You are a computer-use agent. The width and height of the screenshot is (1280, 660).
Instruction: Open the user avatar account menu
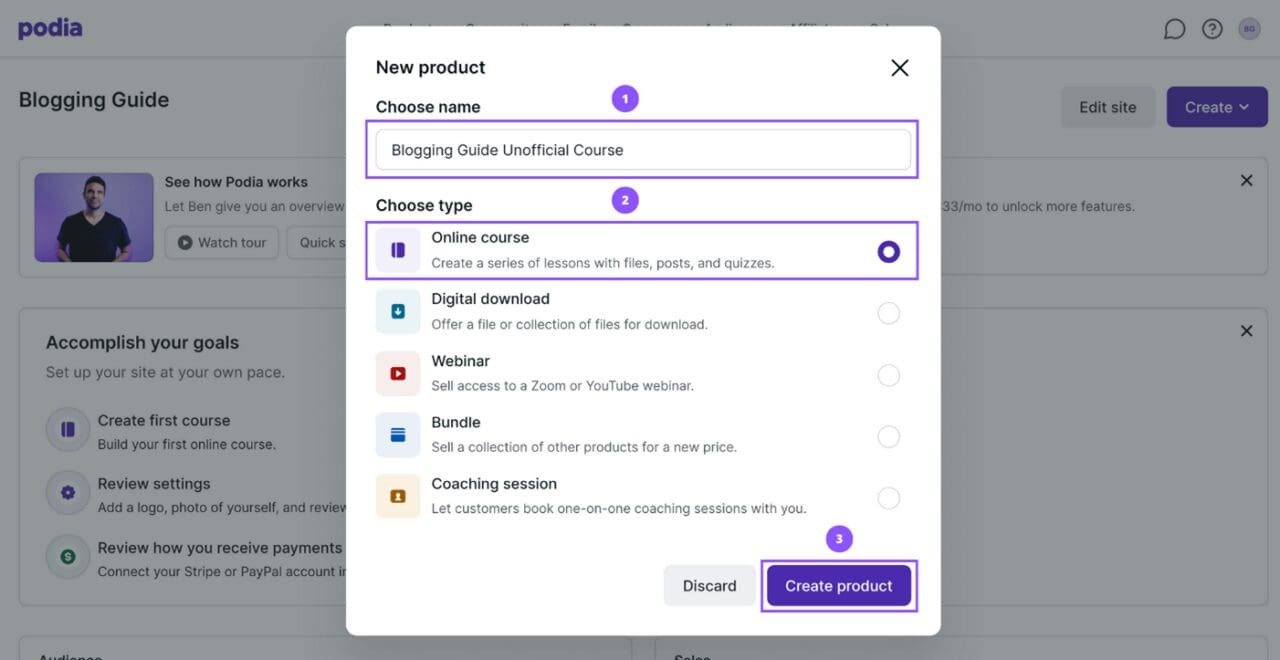[1249, 28]
